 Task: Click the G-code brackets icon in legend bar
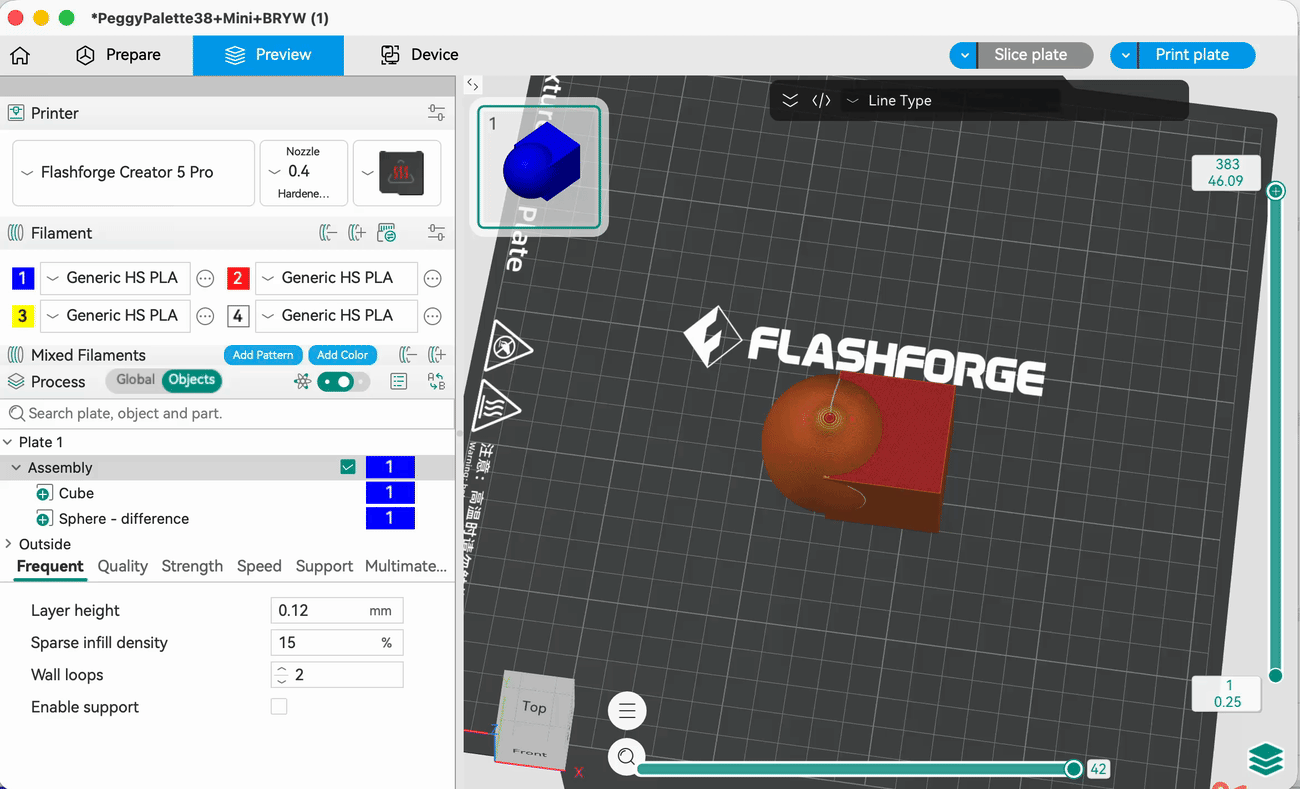821,101
